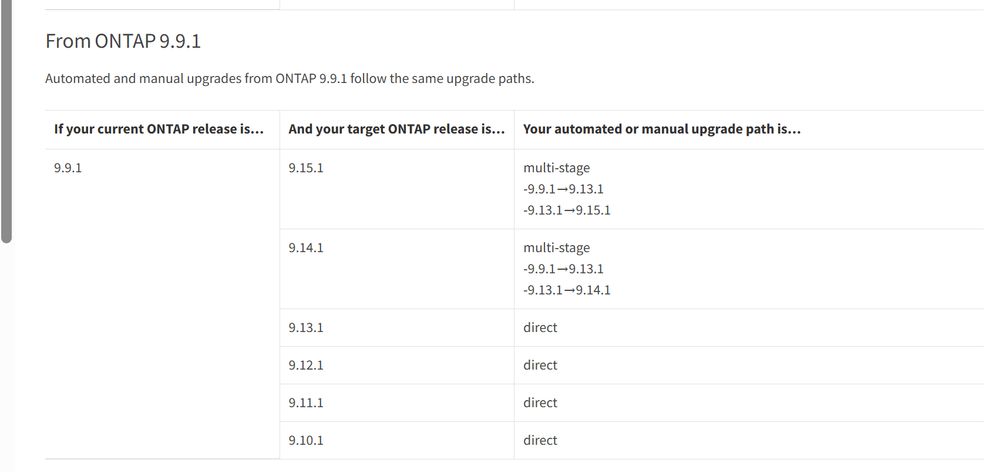Click the vertical scrollbar thumb at left edge
999x472 pixels.
(x=7, y=120)
